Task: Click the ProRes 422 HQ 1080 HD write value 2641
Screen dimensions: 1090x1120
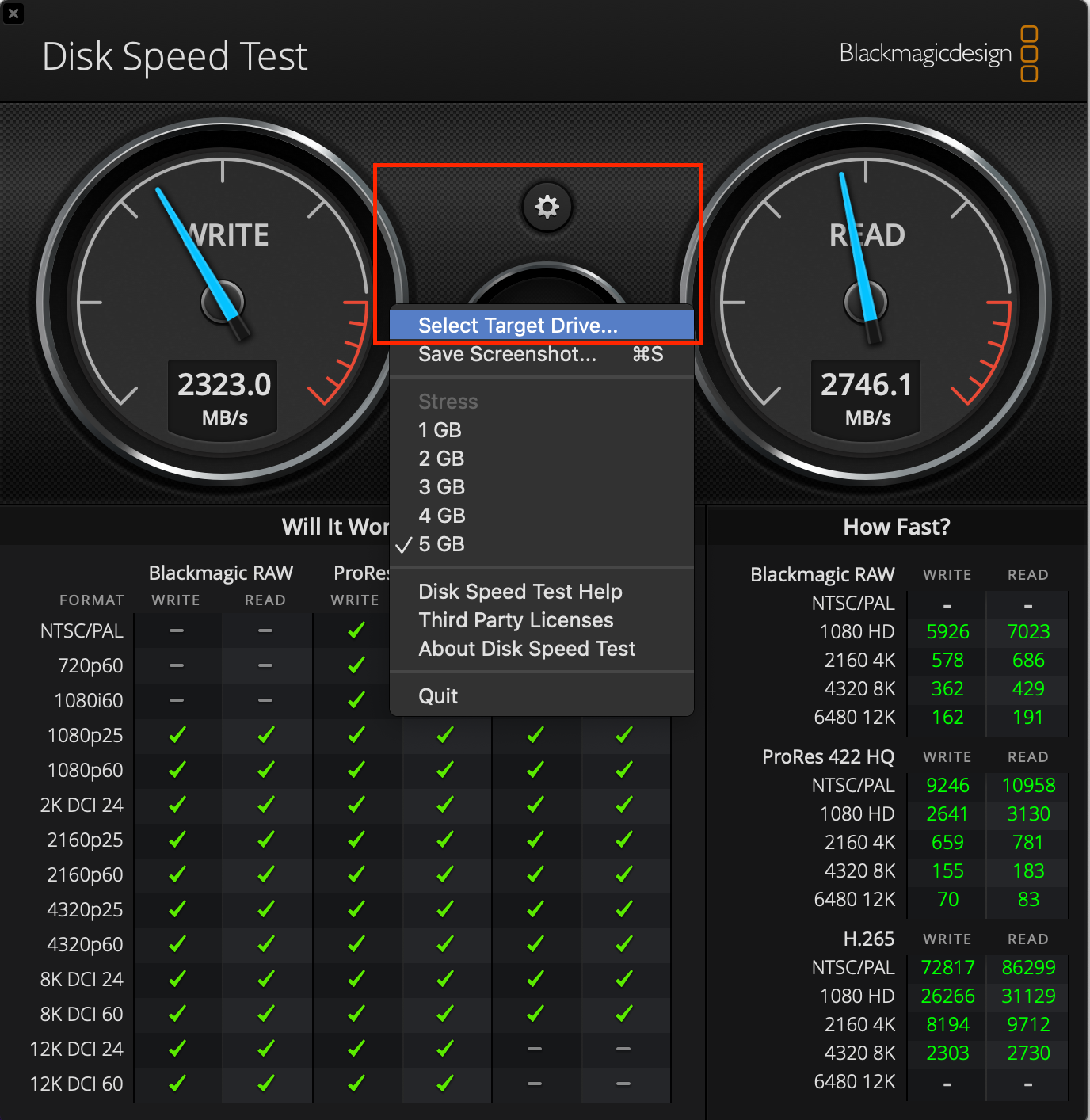Action: [x=947, y=814]
